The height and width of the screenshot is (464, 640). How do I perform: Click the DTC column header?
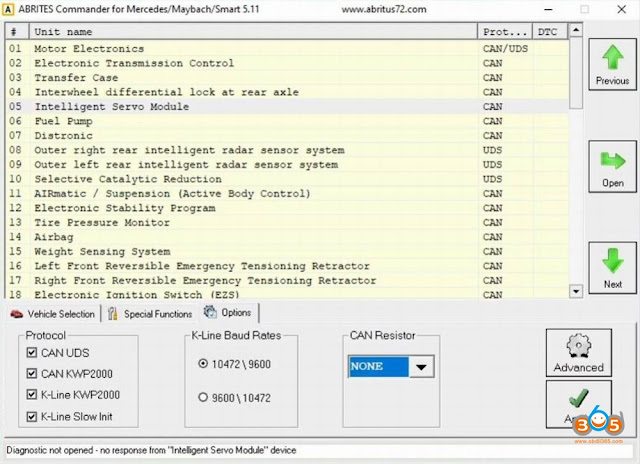point(550,31)
